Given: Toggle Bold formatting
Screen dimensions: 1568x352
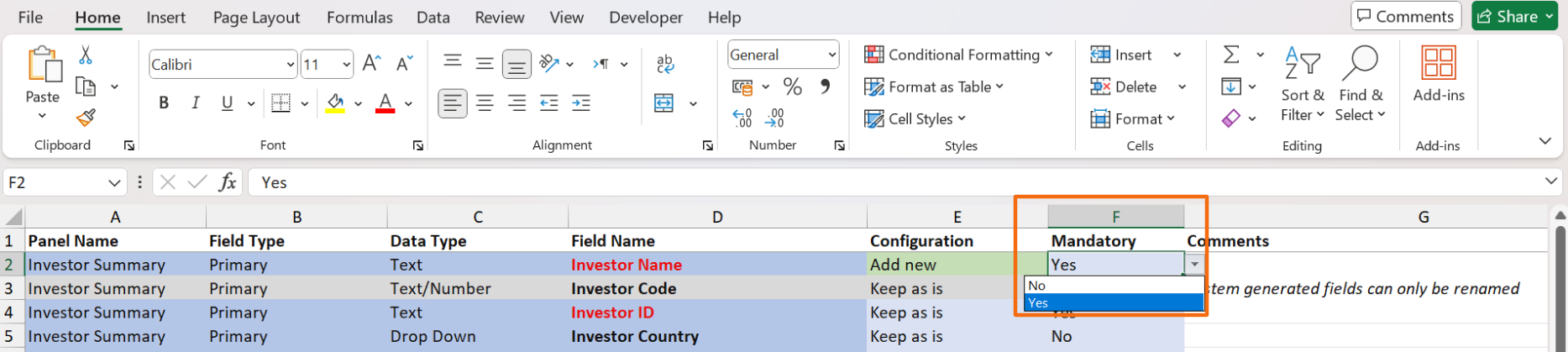Looking at the screenshot, I should (164, 103).
